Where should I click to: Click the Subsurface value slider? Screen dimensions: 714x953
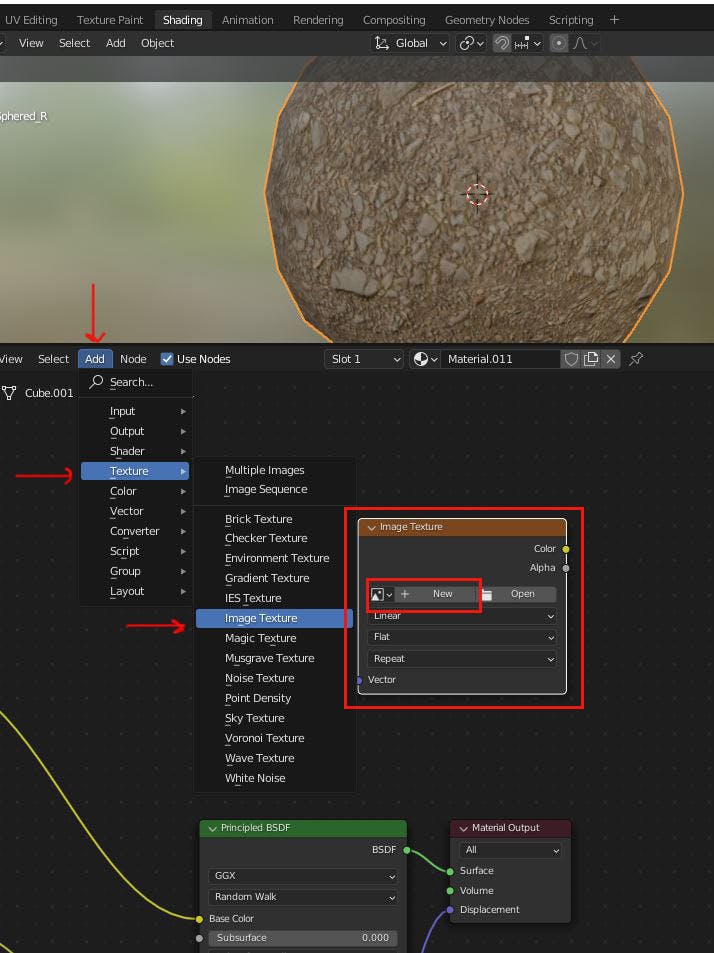click(x=303, y=938)
